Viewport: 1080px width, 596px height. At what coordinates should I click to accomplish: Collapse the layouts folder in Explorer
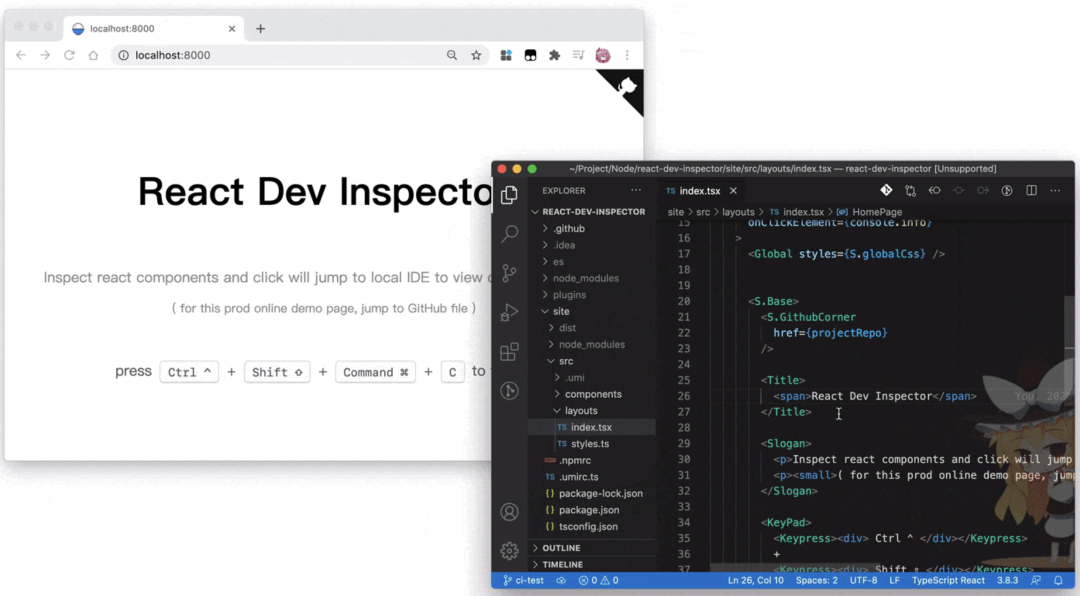click(580, 411)
